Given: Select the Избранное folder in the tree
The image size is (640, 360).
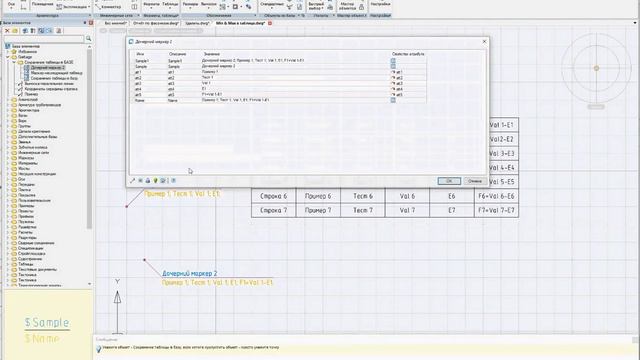Looking at the screenshot, I should (x=27, y=51).
